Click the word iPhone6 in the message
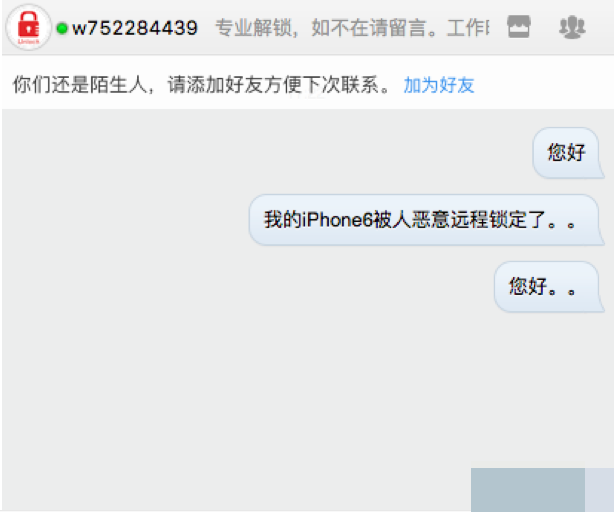This screenshot has width=614, height=512. click(337, 220)
